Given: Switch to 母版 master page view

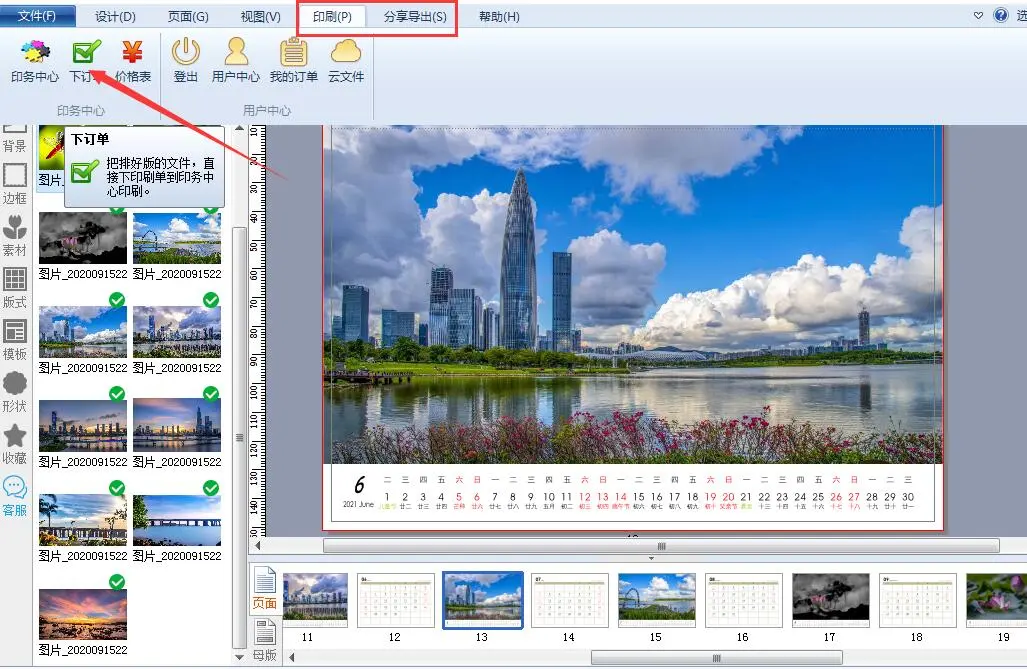Looking at the screenshot, I should click(x=264, y=640).
